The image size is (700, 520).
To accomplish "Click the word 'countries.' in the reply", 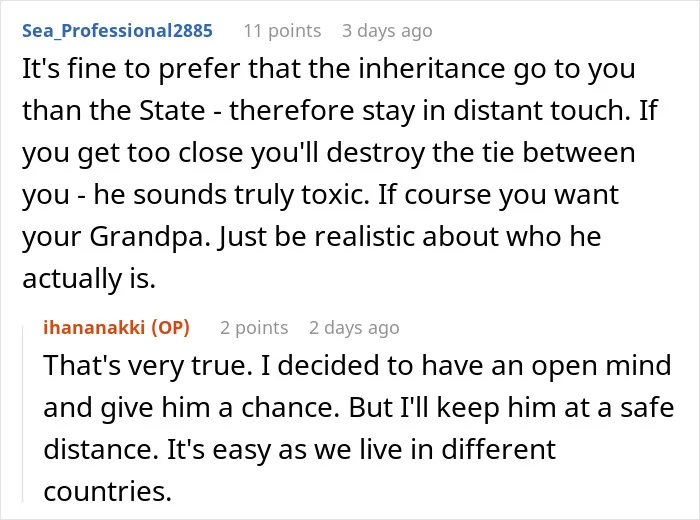I will (x=108, y=491).
